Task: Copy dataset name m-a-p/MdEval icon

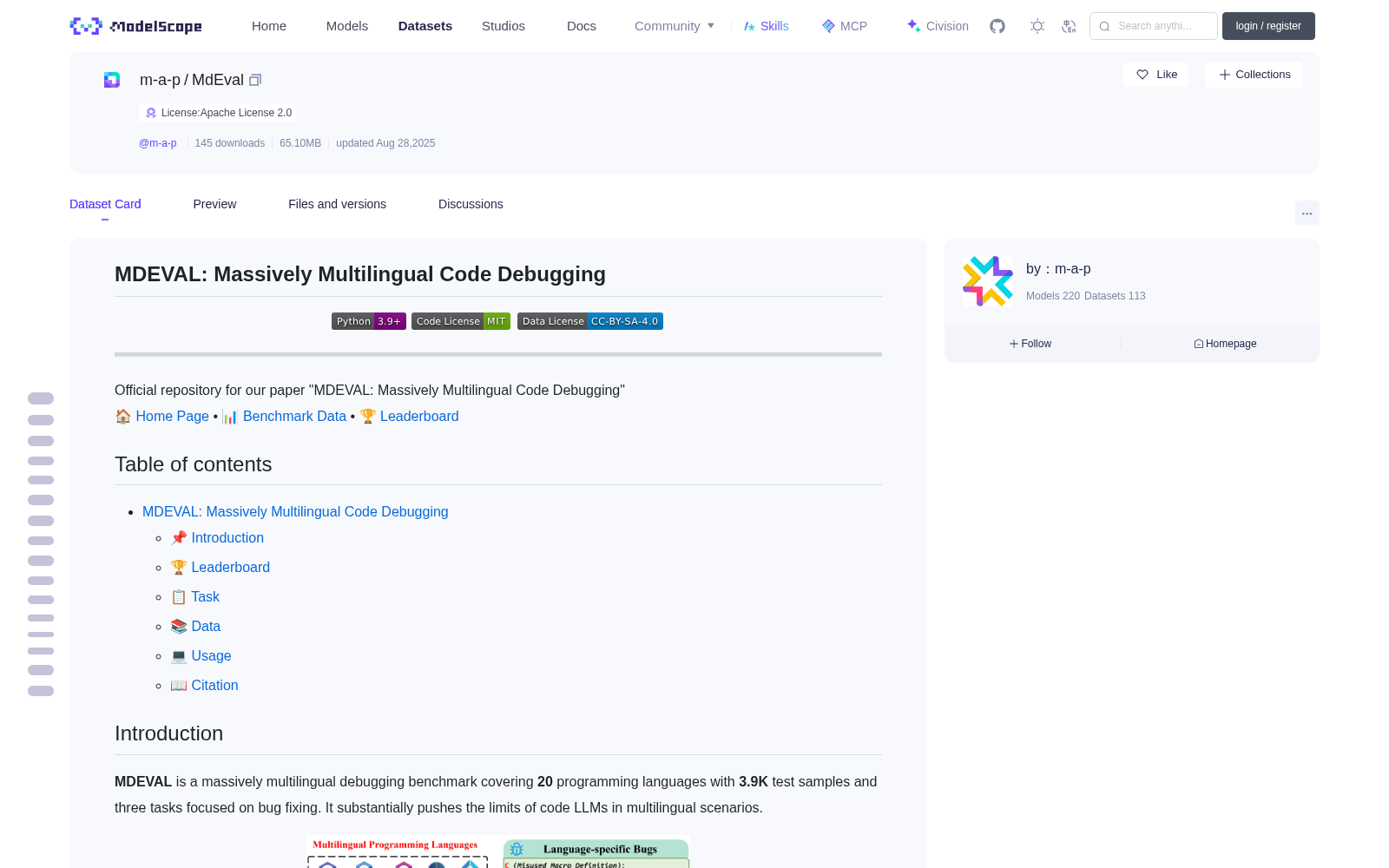Action: pos(255,80)
